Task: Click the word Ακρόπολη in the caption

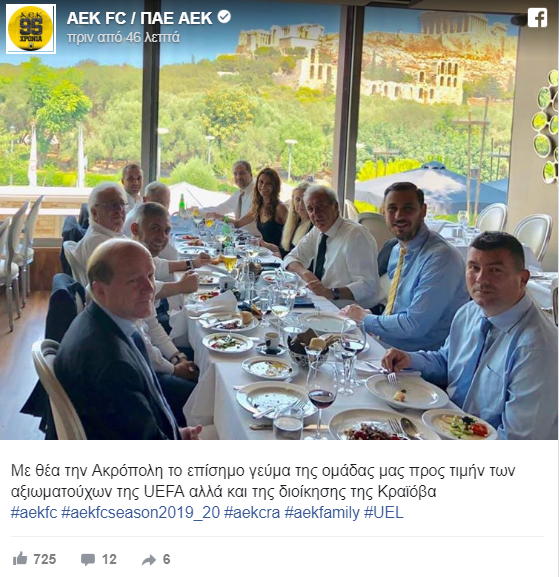Action: pyautogui.click(x=127, y=471)
